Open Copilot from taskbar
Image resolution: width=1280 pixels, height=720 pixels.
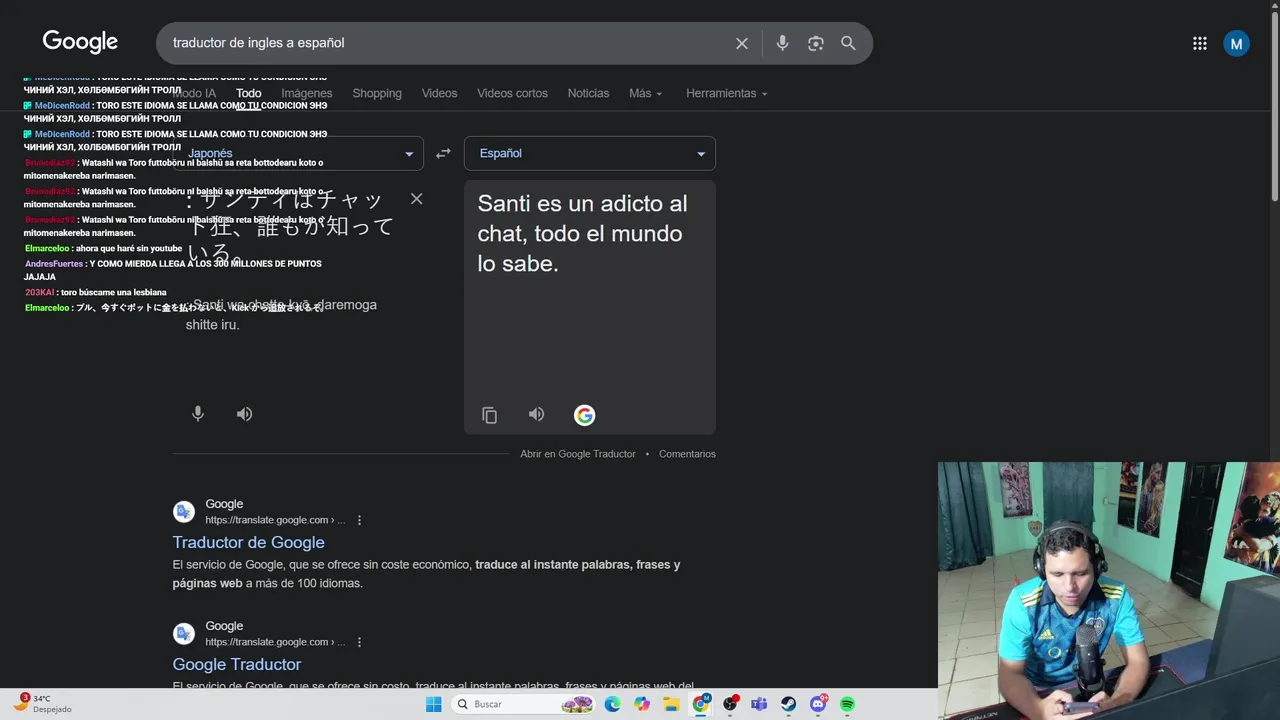tap(642, 704)
